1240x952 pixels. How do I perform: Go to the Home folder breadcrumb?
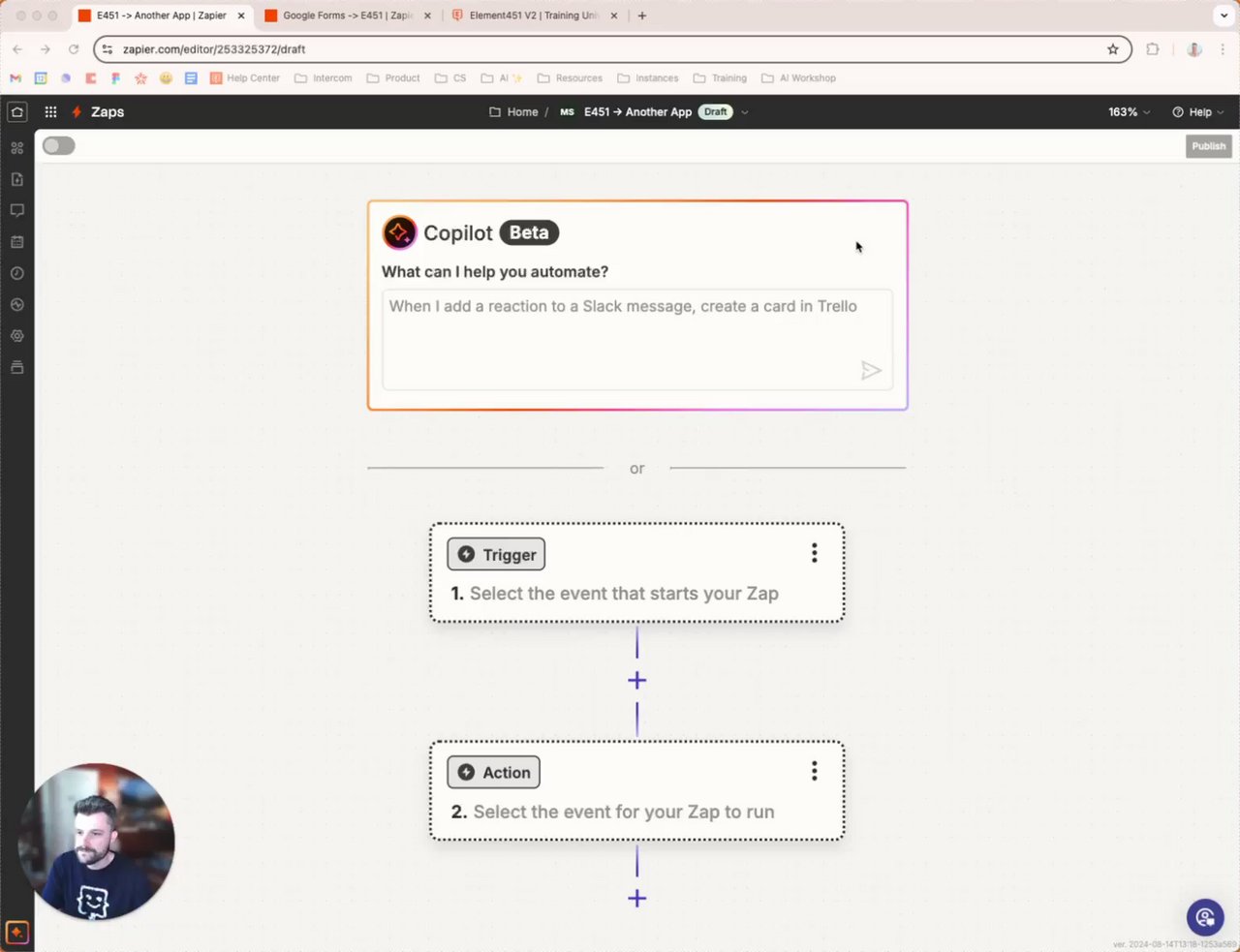pyautogui.click(x=513, y=112)
